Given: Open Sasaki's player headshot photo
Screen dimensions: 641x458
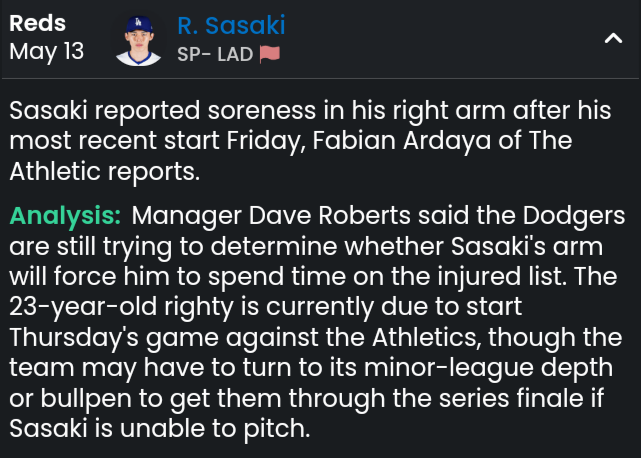Looking at the screenshot, I should (x=139, y=40).
